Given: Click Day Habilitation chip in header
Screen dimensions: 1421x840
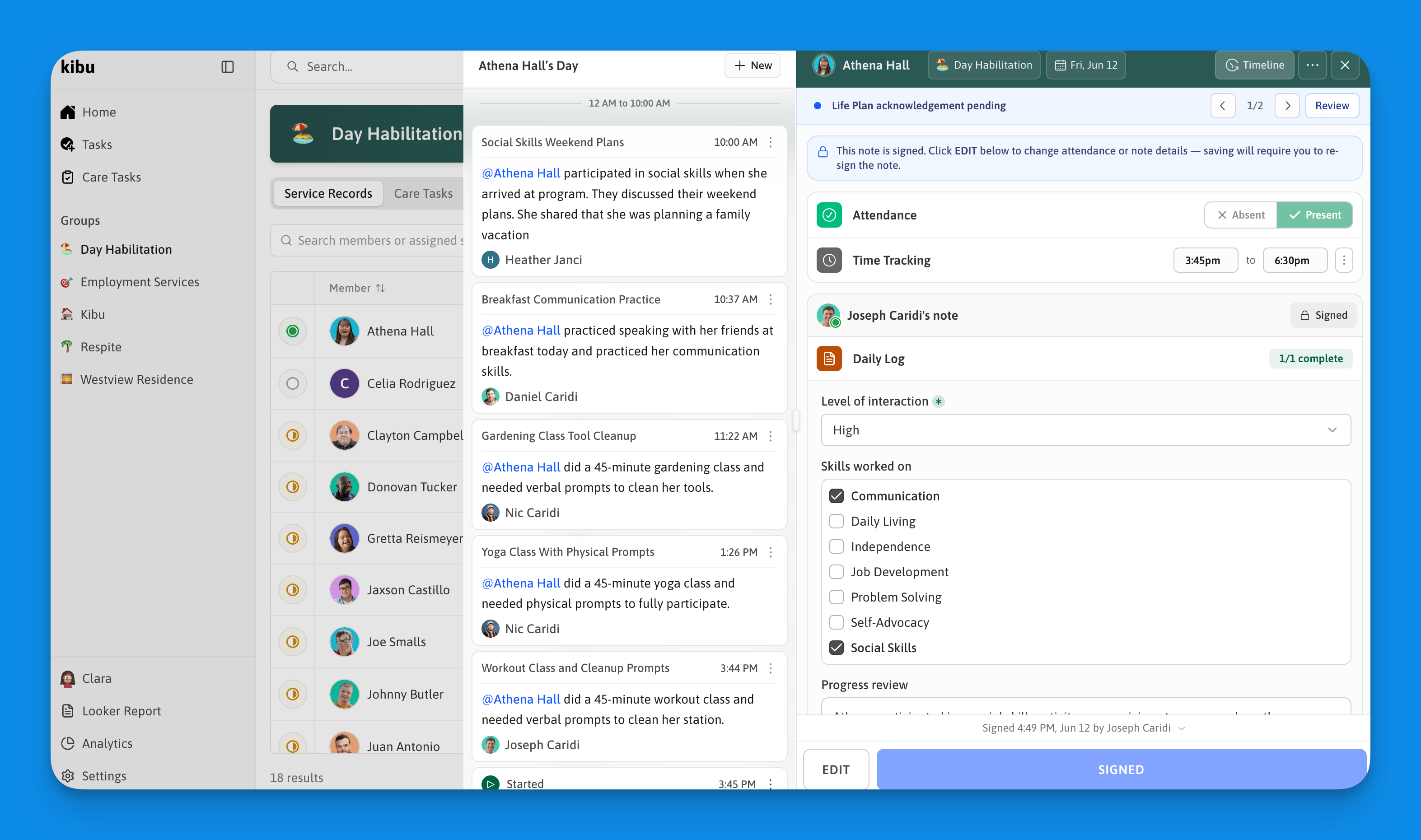Looking at the screenshot, I should click(x=984, y=65).
